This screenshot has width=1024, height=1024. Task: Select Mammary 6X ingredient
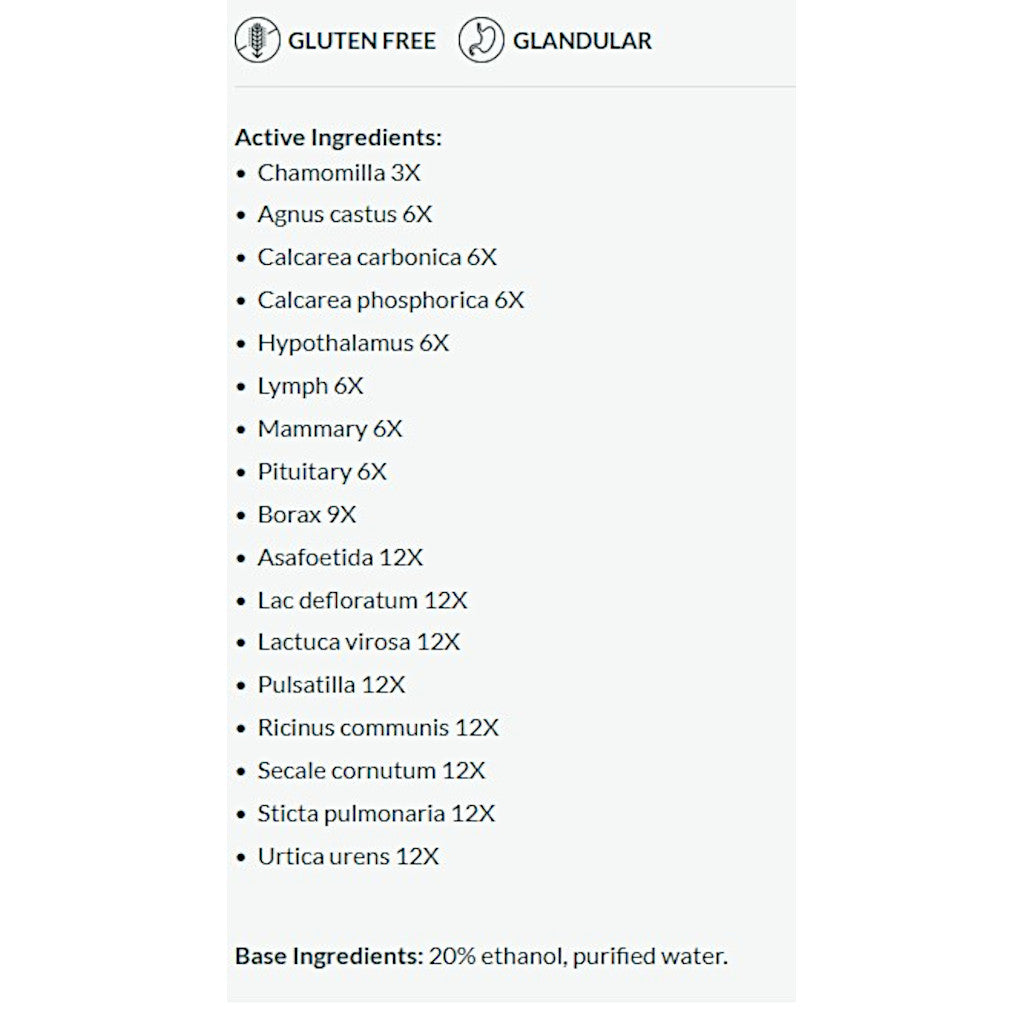click(x=330, y=430)
